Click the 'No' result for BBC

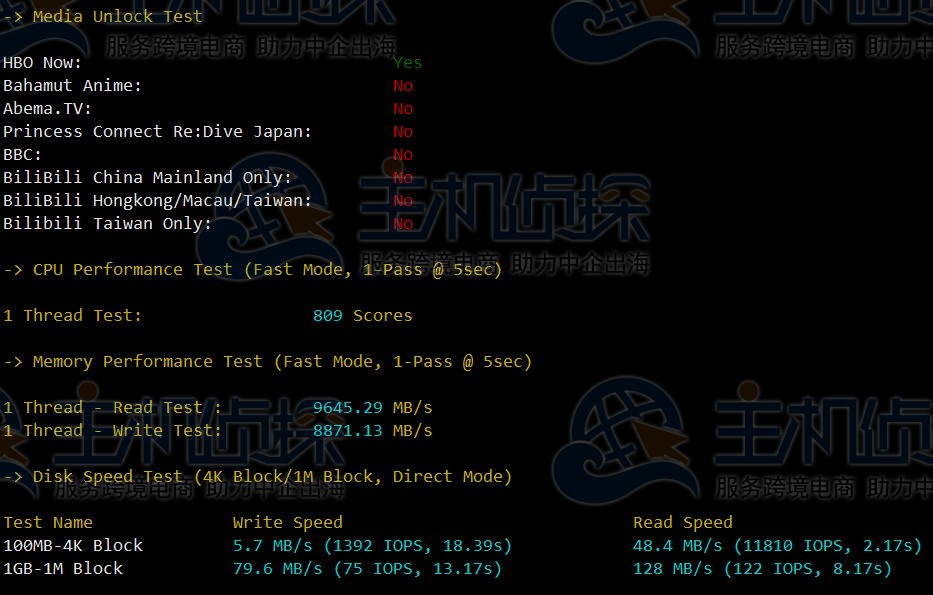[403, 155]
